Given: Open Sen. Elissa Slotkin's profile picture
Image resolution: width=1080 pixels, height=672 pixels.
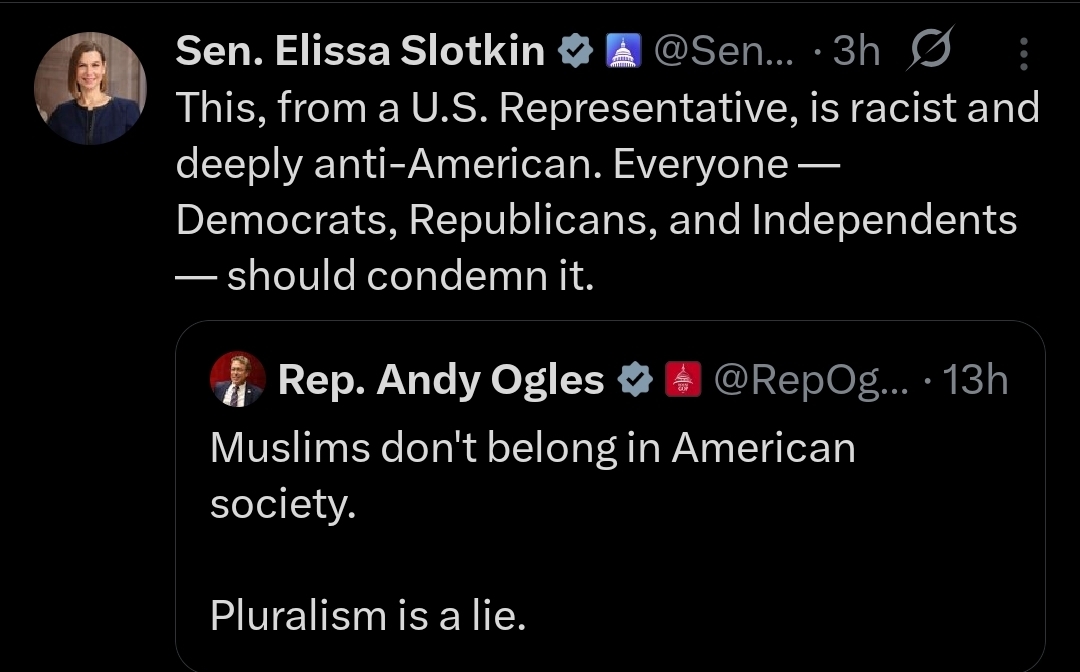Looking at the screenshot, I should tap(90, 88).
